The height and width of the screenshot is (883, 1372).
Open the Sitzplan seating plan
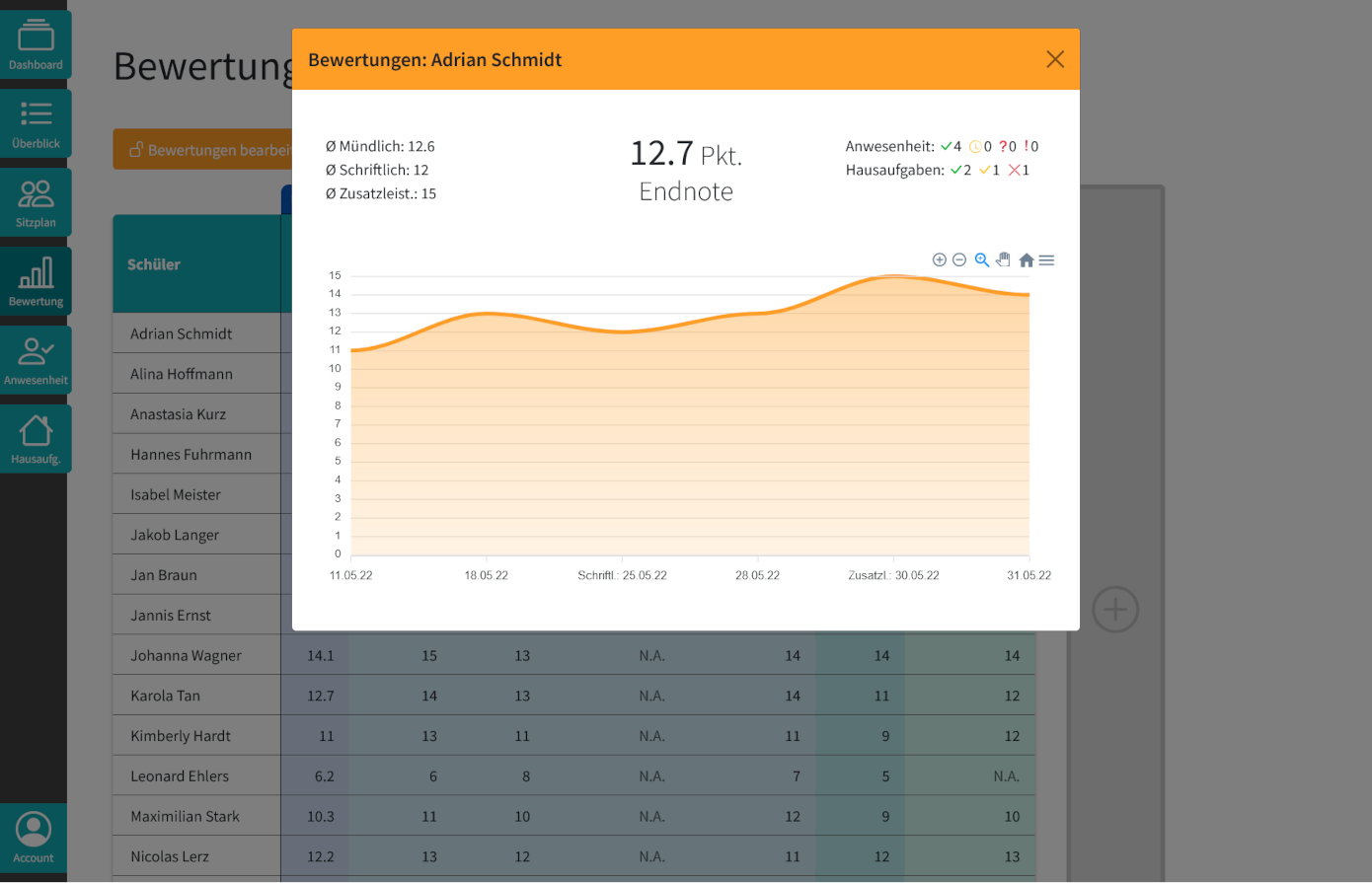(36, 203)
